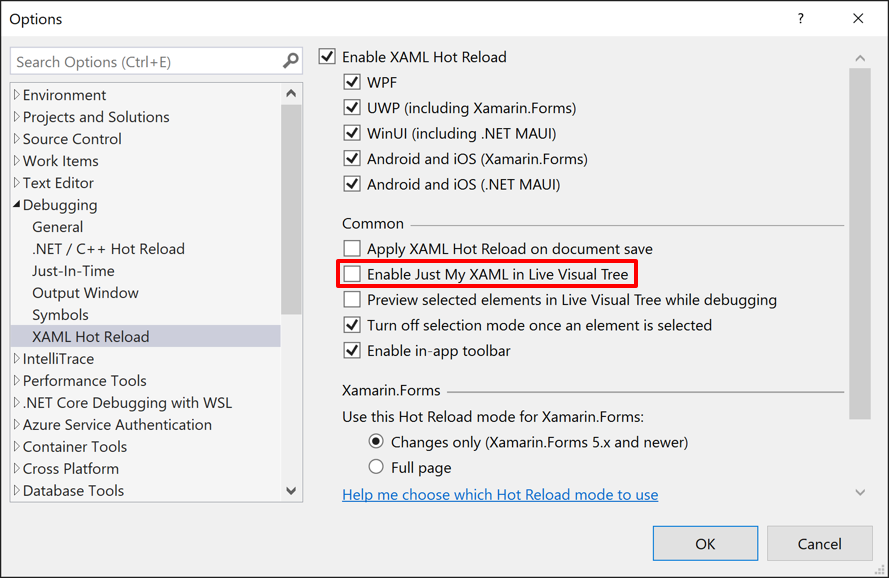Click the chevron below the Hot Reload link
The width and height of the screenshot is (889, 578).
[860, 493]
